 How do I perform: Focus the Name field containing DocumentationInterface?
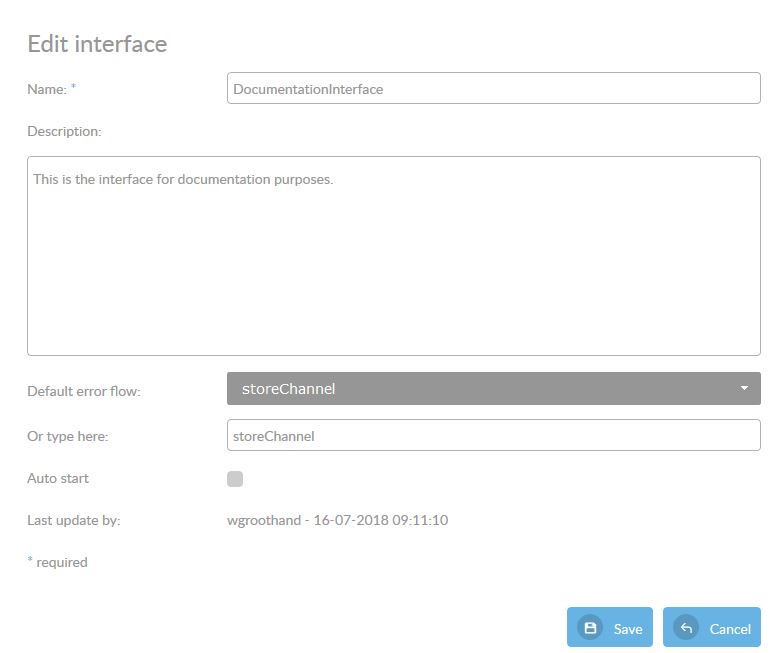point(493,88)
